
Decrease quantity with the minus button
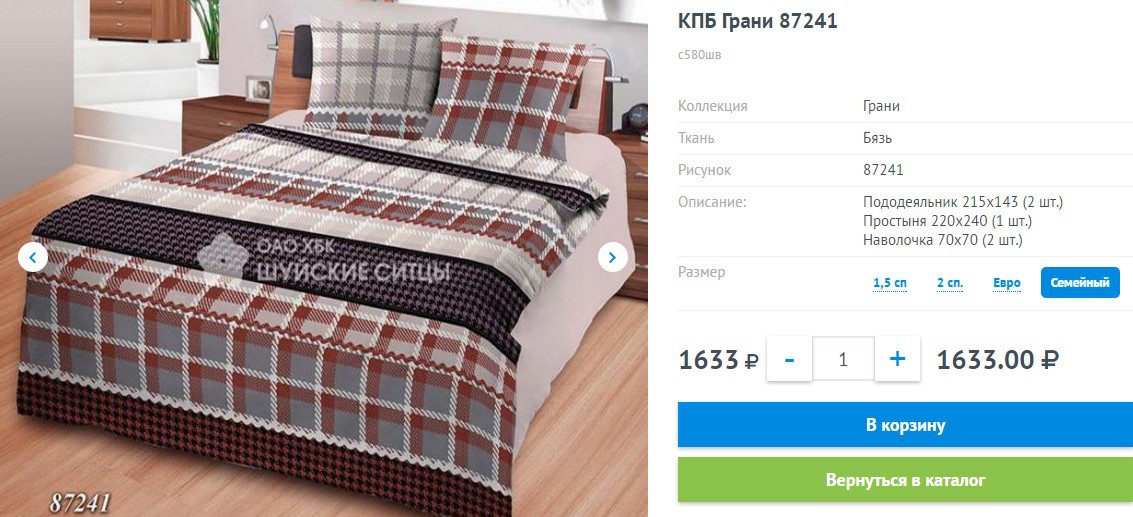[789, 359]
